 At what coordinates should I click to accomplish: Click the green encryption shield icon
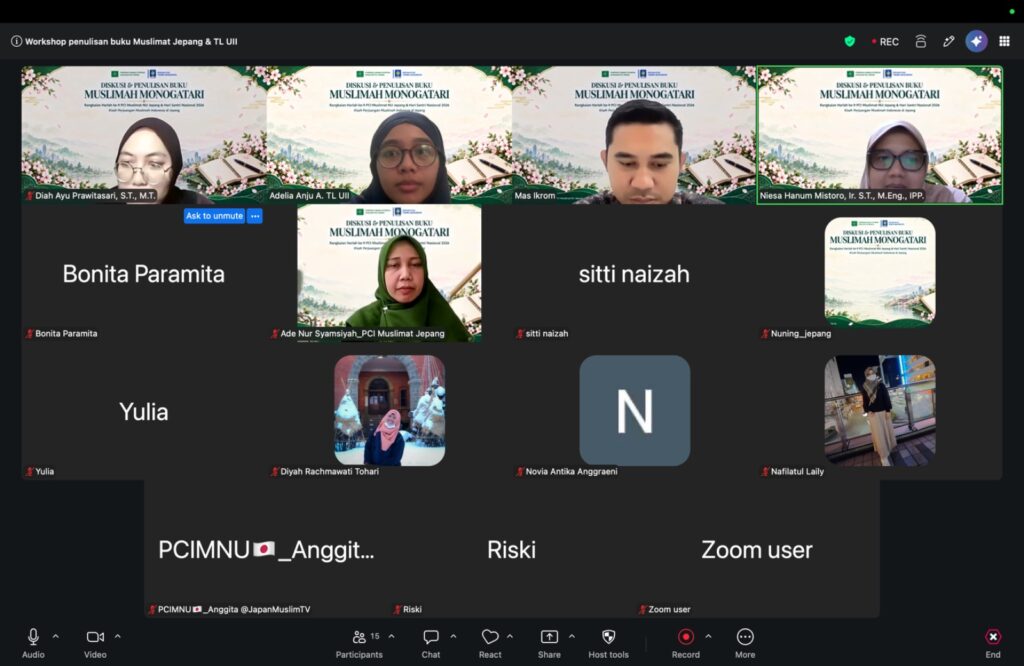coord(850,41)
